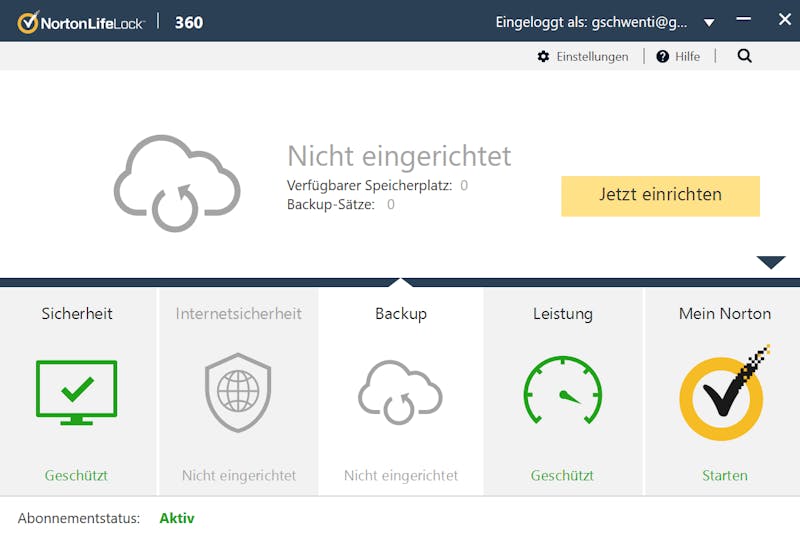Click the NortonLifeLock logo

point(82,22)
